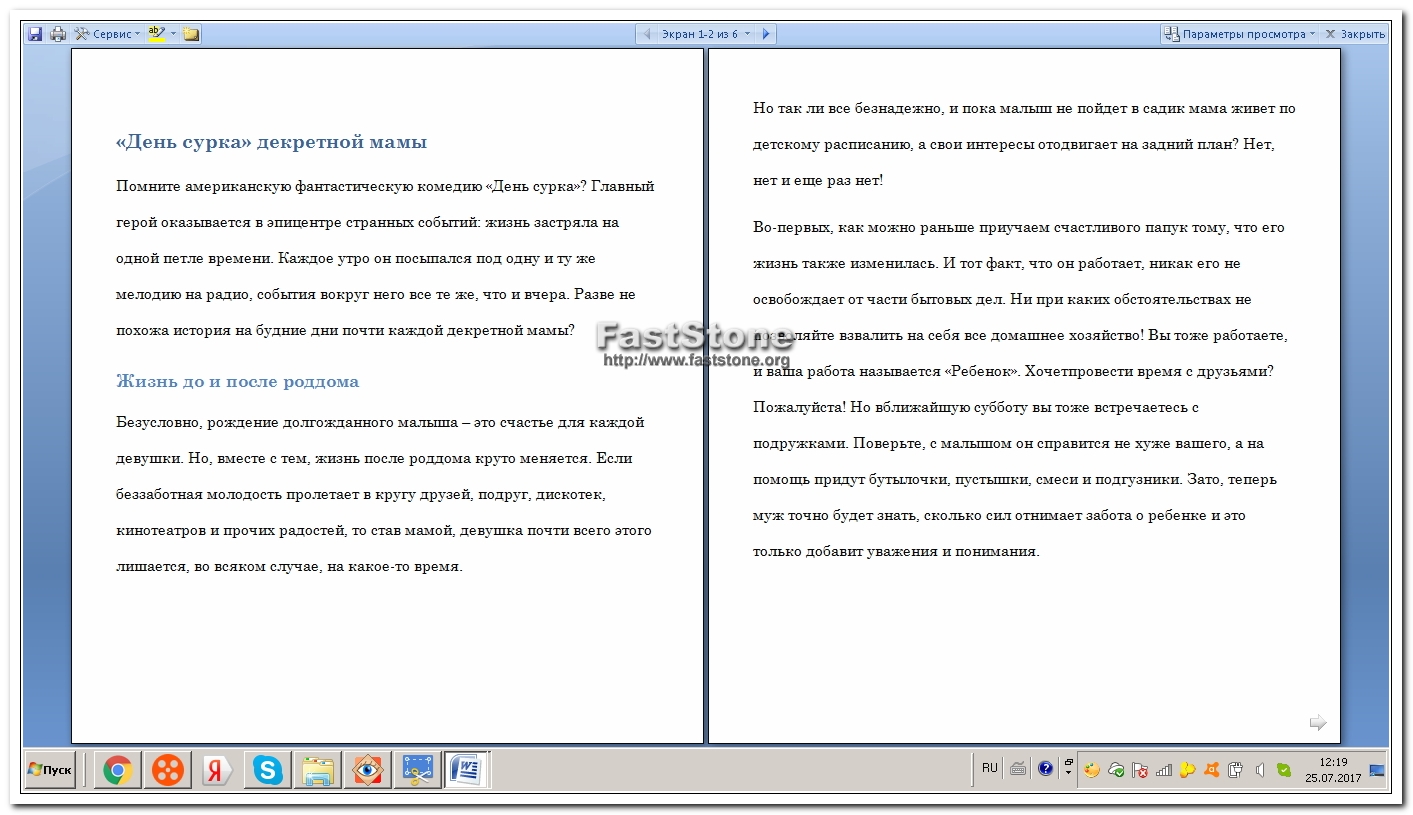
Task: Click the yellow folder icon in toolbar
Action: tap(191, 34)
